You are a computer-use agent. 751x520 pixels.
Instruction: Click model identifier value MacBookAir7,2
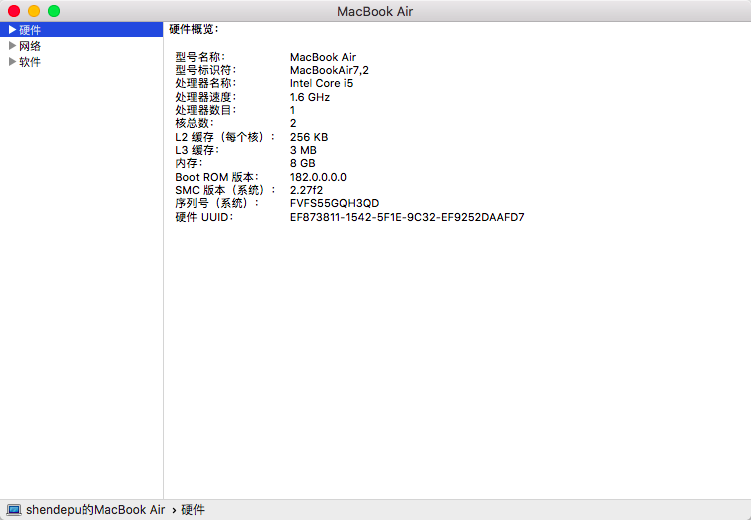[329, 70]
